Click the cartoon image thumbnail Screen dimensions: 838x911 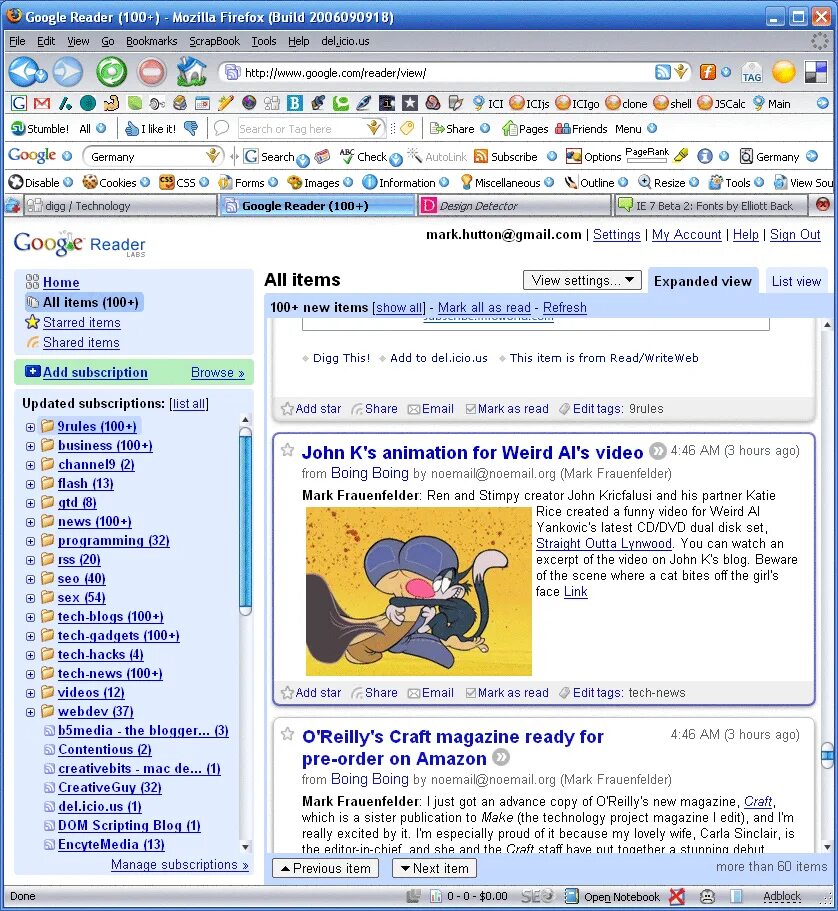[x=418, y=591]
